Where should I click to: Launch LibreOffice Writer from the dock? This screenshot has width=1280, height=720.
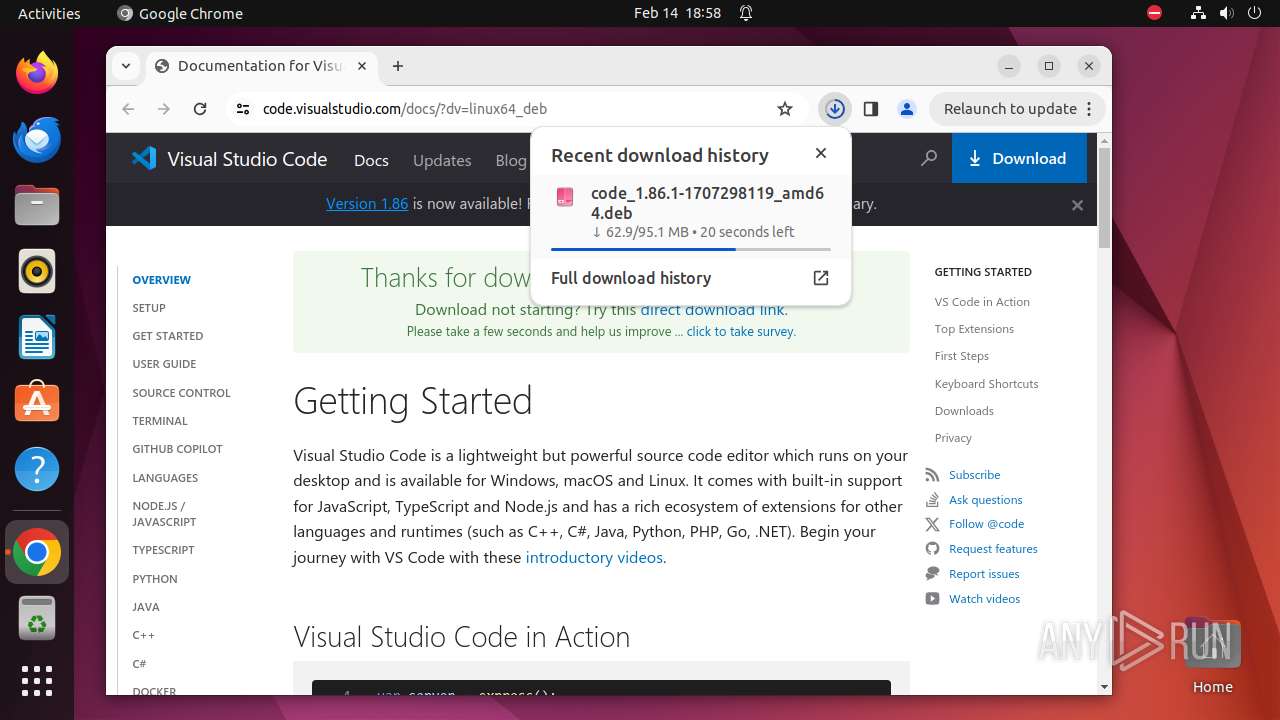pos(37,337)
